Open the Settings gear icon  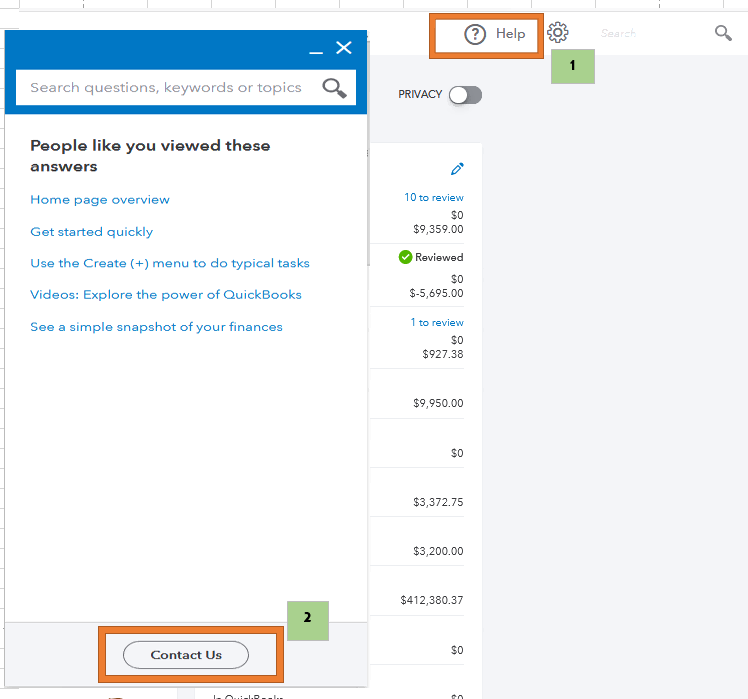pyautogui.click(x=558, y=33)
